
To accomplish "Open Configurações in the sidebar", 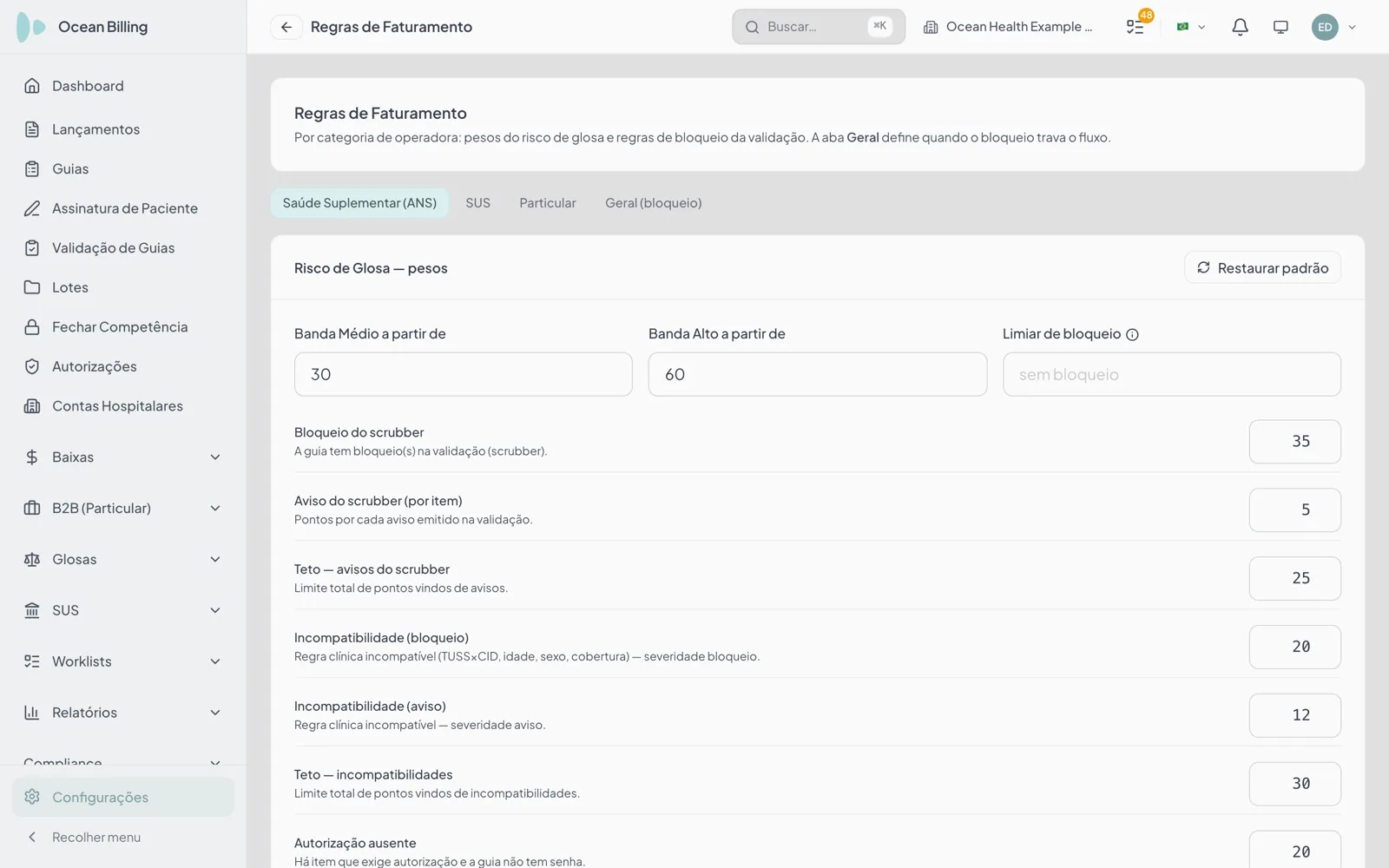I will pyautogui.click(x=123, y=797).
